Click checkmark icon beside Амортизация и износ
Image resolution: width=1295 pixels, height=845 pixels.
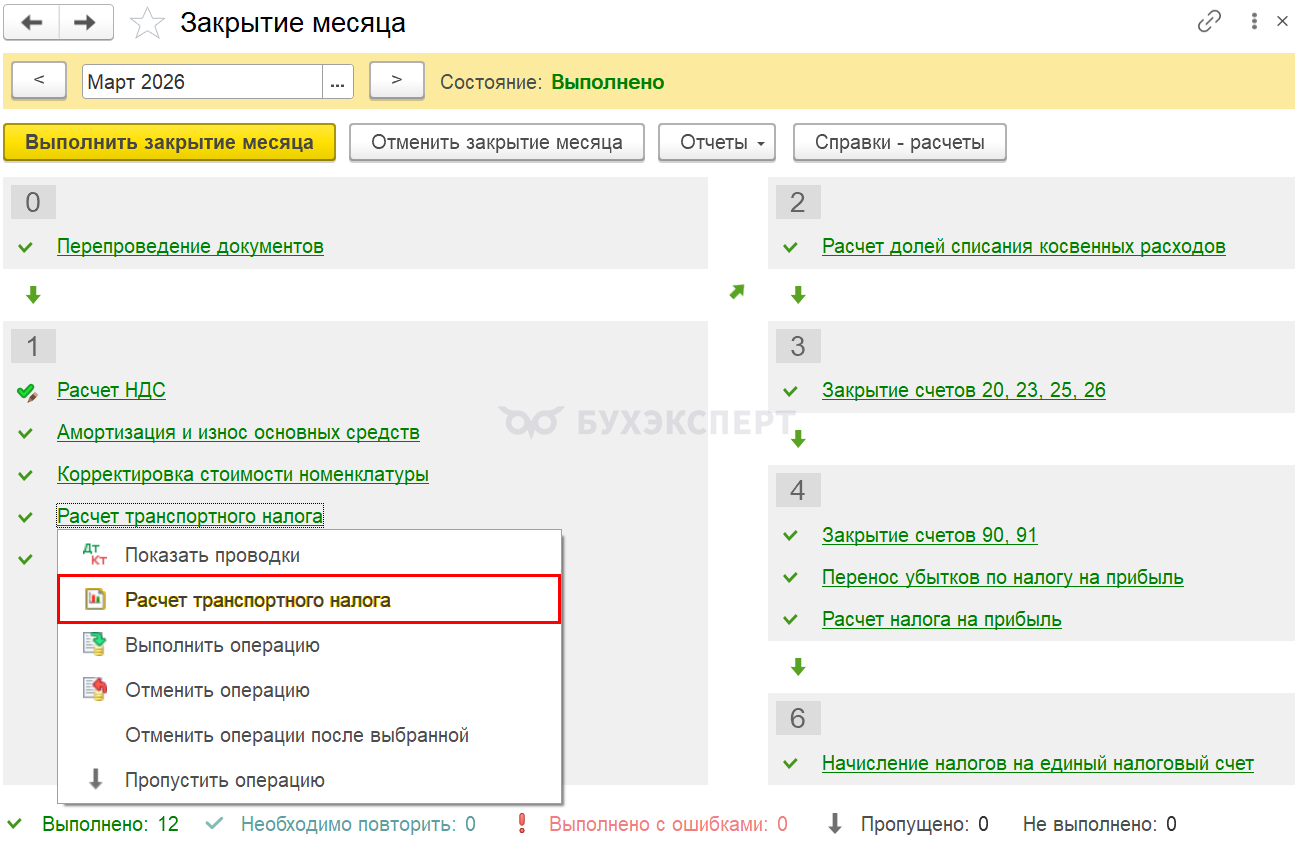tap(26, 433)
